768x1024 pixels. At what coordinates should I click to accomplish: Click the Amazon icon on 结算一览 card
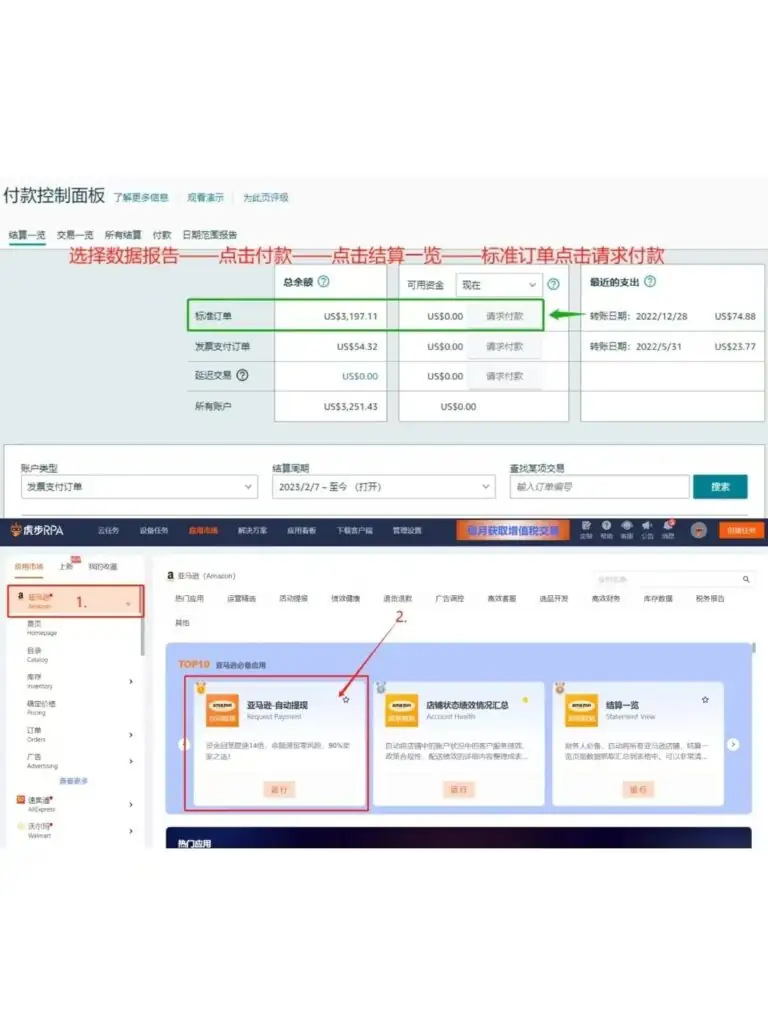coord(581,711)
